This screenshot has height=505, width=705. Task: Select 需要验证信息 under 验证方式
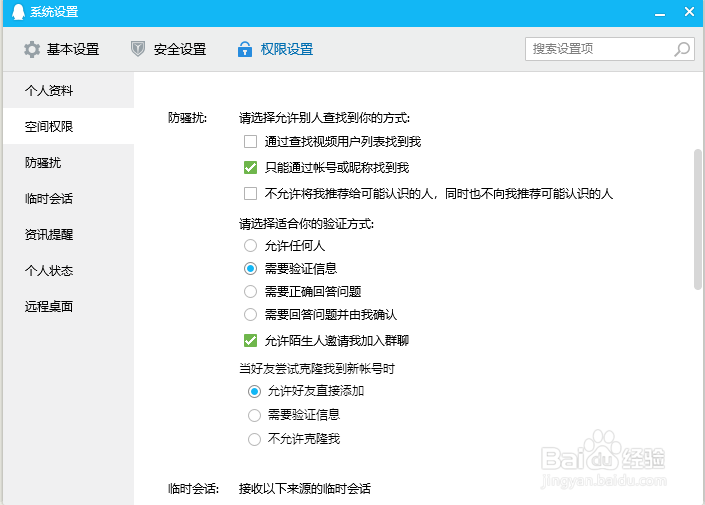pos(250,268)
